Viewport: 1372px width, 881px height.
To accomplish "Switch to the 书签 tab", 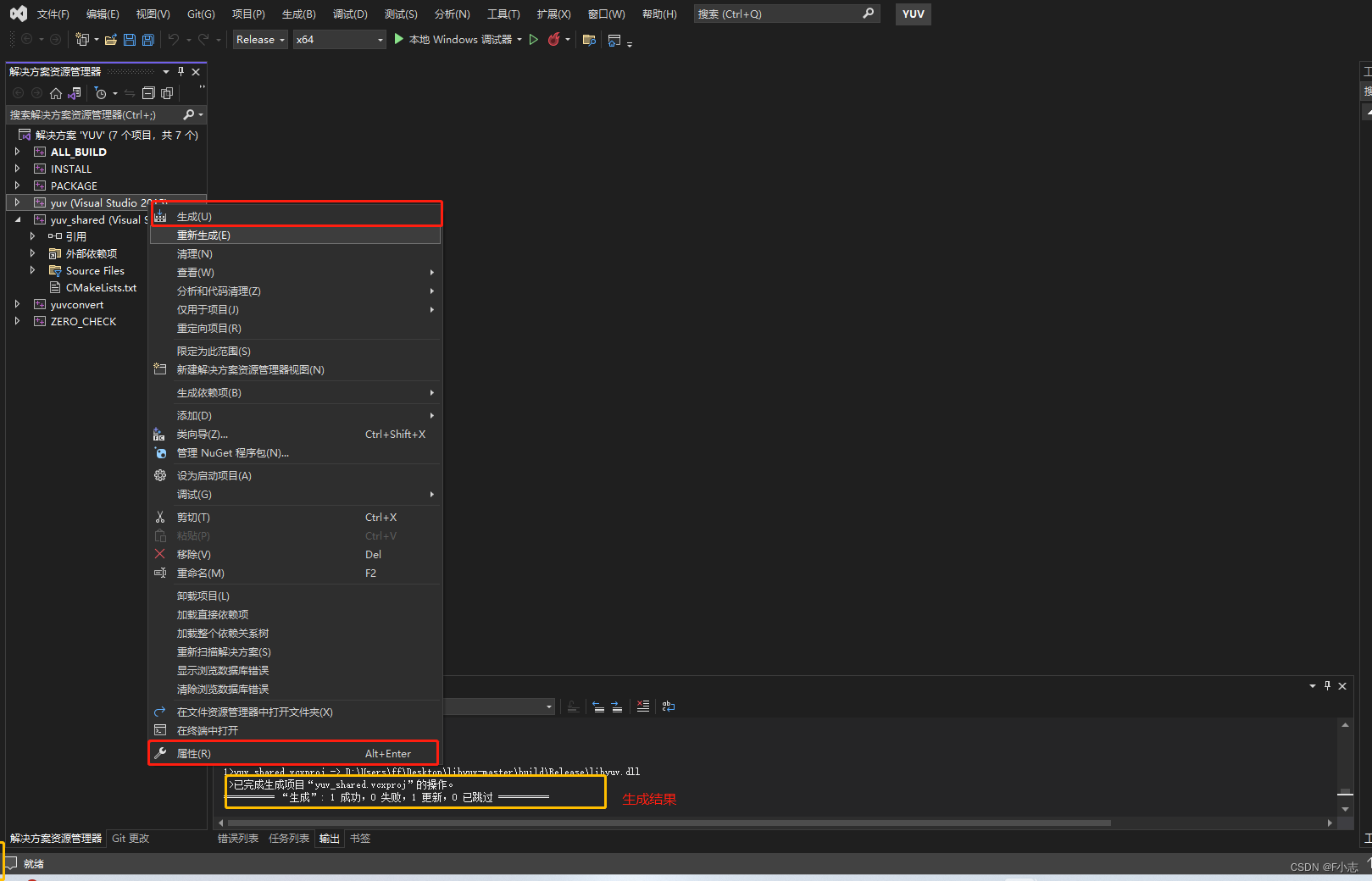I will click(360, 838).
